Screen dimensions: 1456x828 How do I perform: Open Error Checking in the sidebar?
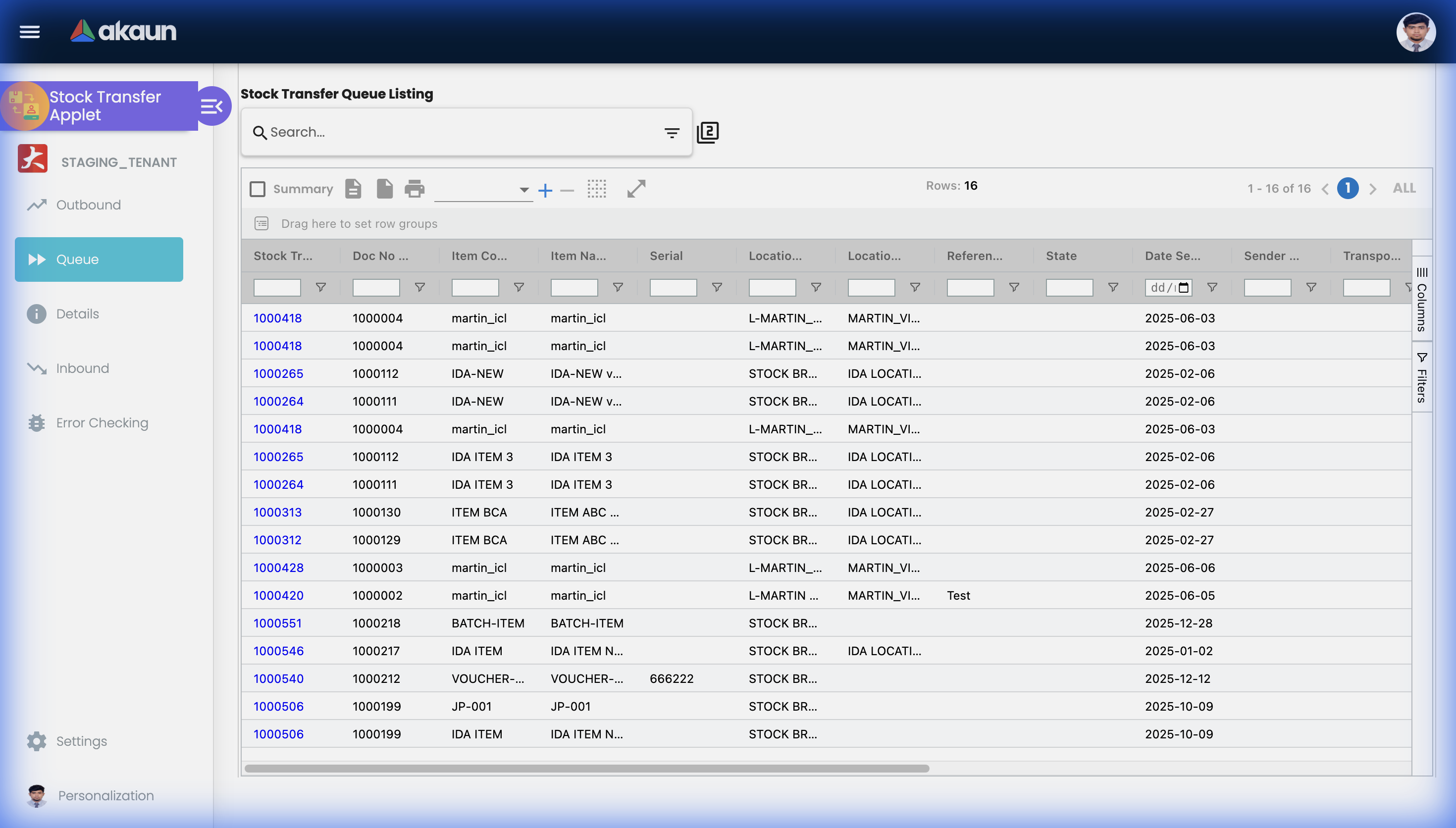coord(99,423)
